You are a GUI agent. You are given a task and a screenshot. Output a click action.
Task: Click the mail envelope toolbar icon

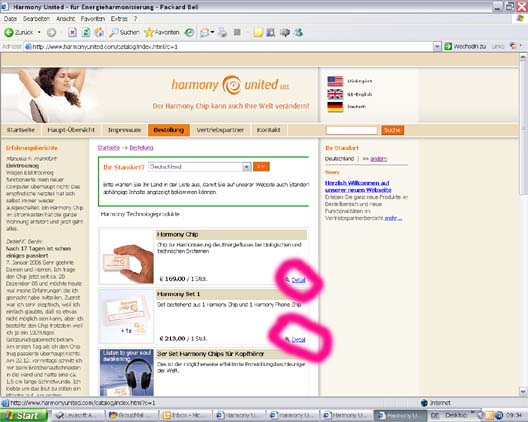[x=204, y=32]
